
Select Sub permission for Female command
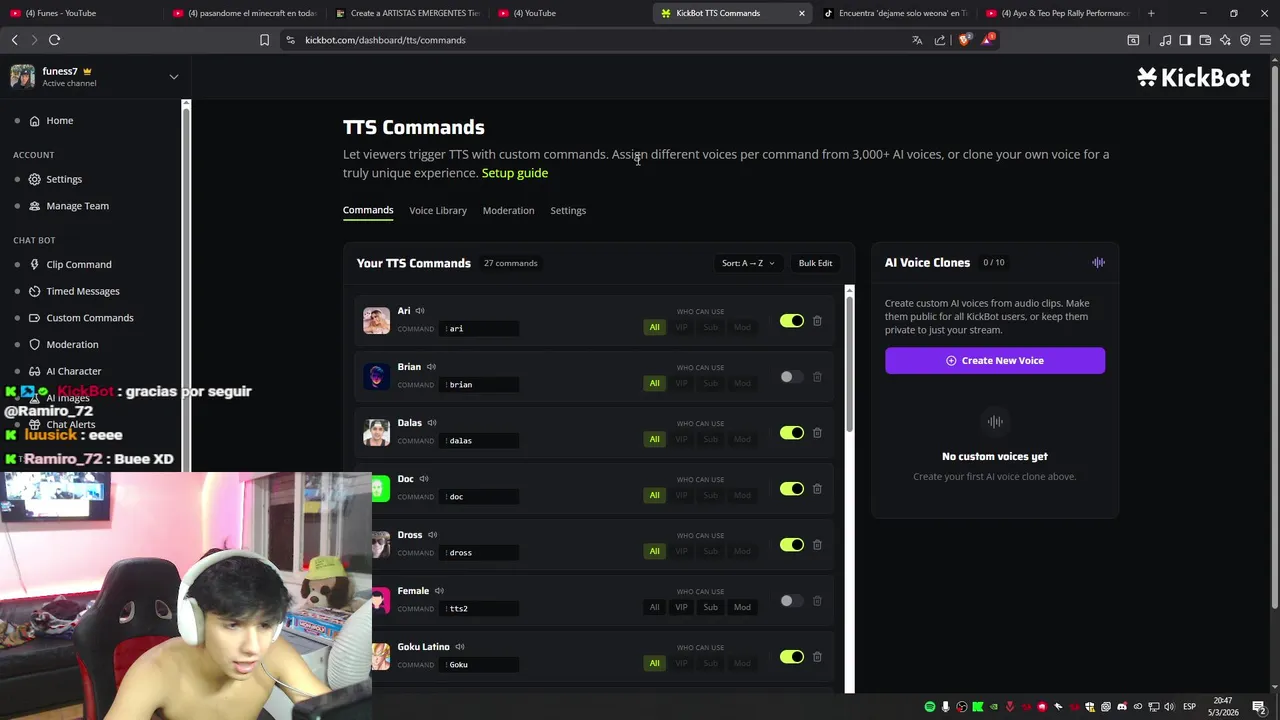711,607
